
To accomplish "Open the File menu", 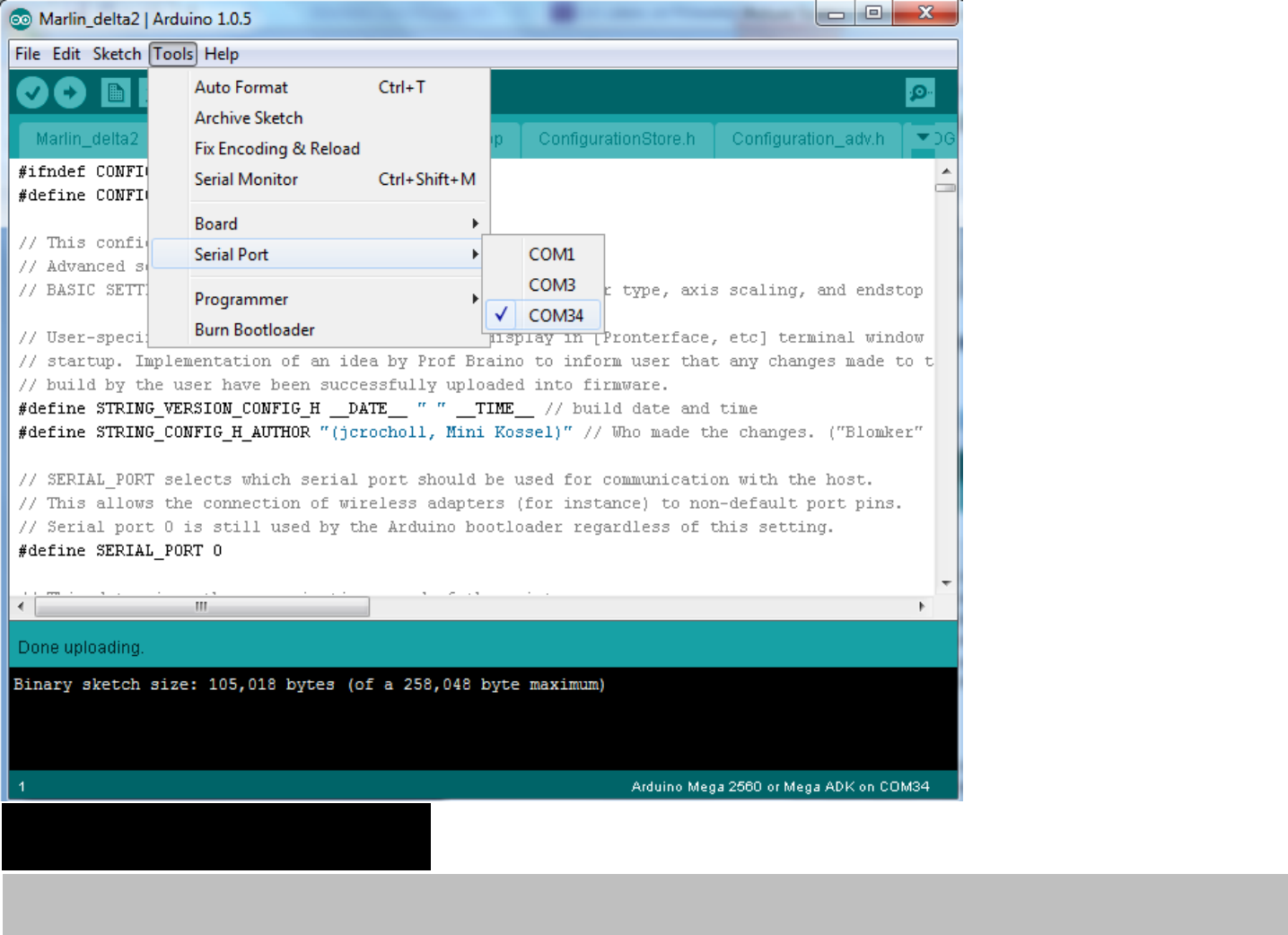I will pyautogui.click(x=28, y=54).
